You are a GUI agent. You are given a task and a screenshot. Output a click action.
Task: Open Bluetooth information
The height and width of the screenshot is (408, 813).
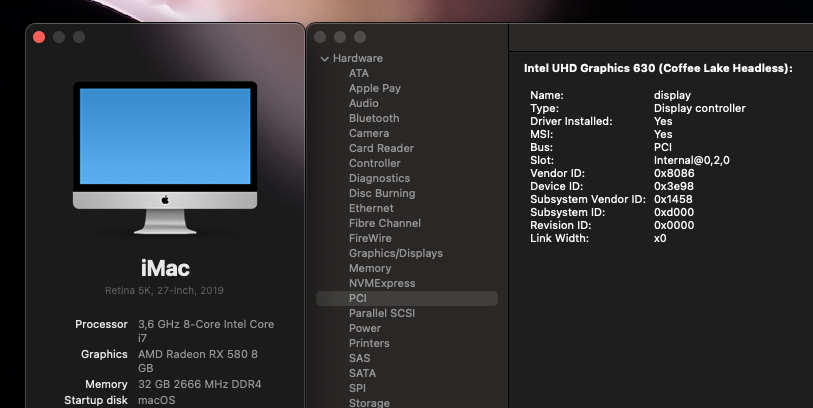374,118
